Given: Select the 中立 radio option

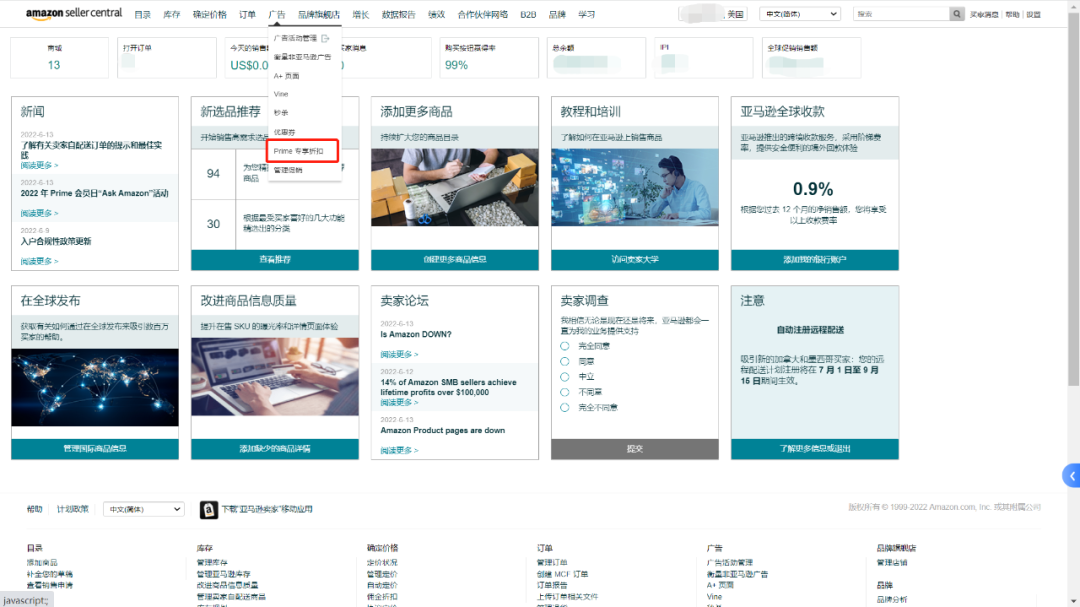Looking at the screenshot, I should point(565,377).
